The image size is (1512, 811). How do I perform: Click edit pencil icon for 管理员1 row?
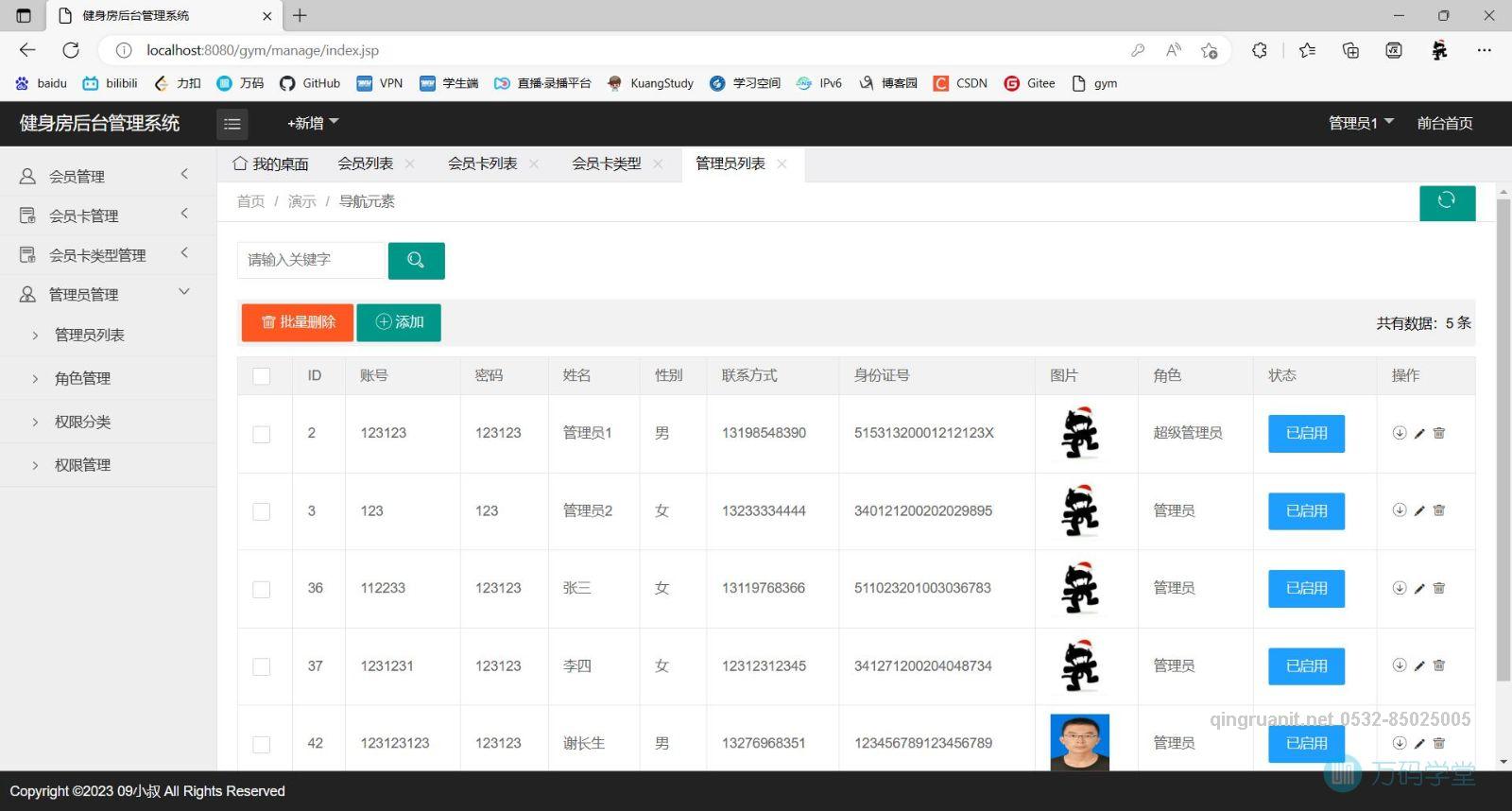point(1419,434)
